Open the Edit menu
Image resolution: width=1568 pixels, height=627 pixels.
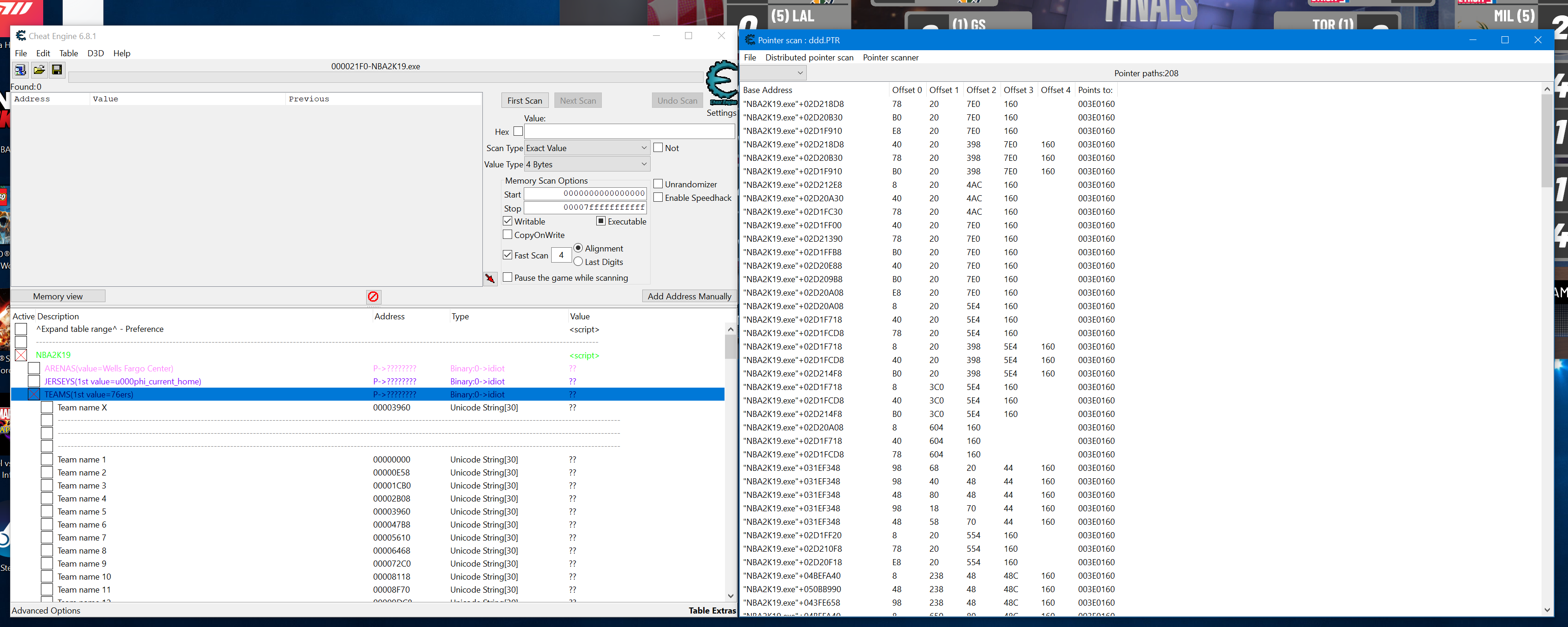(43, 53)
